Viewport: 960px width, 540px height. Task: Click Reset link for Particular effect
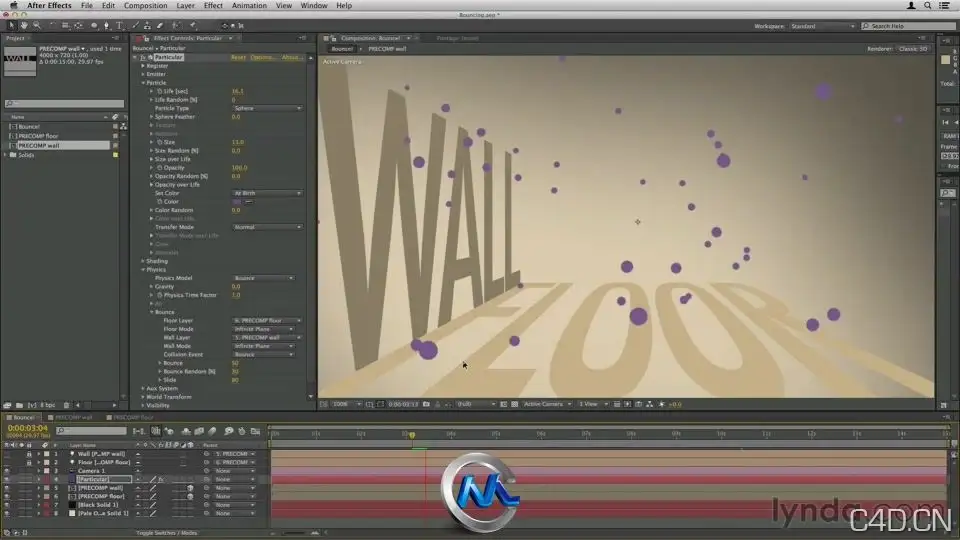tap(238, 58)
